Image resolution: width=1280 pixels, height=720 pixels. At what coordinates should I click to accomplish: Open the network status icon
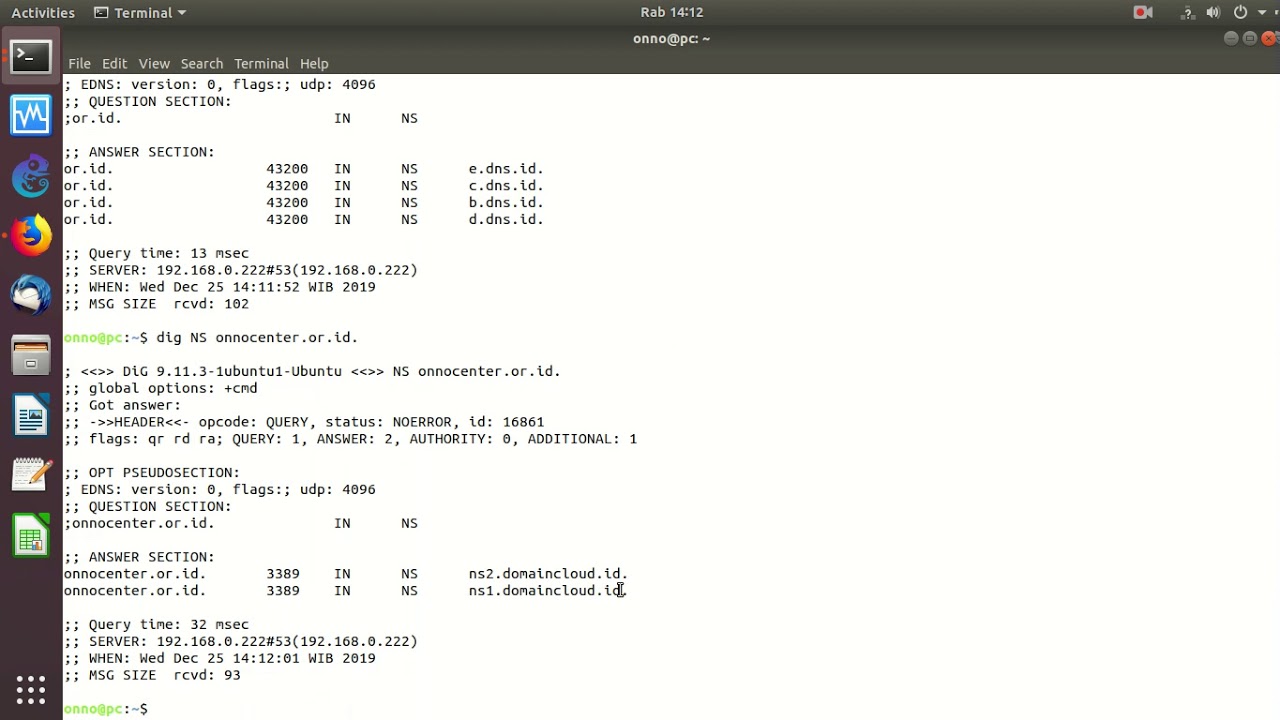pos(1188,12)
